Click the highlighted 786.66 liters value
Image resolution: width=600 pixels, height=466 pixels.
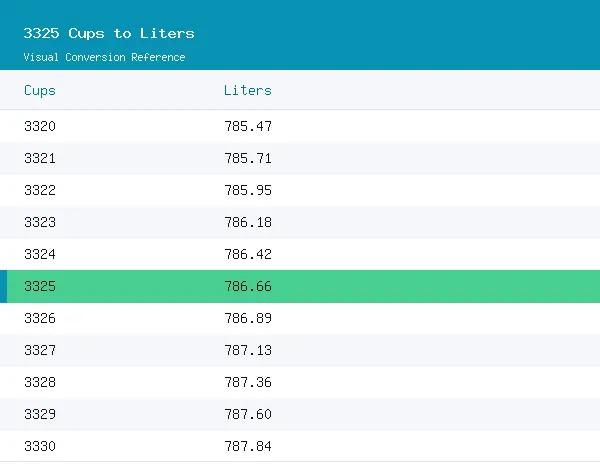click(x=248, y=286)
